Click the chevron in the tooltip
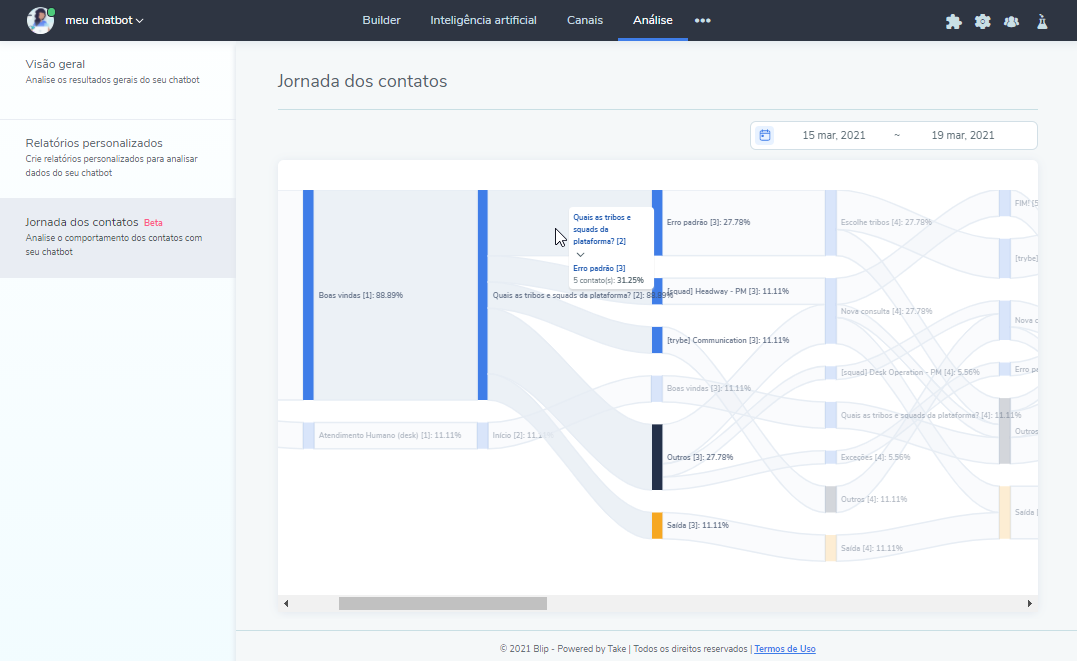 (580, 255)
